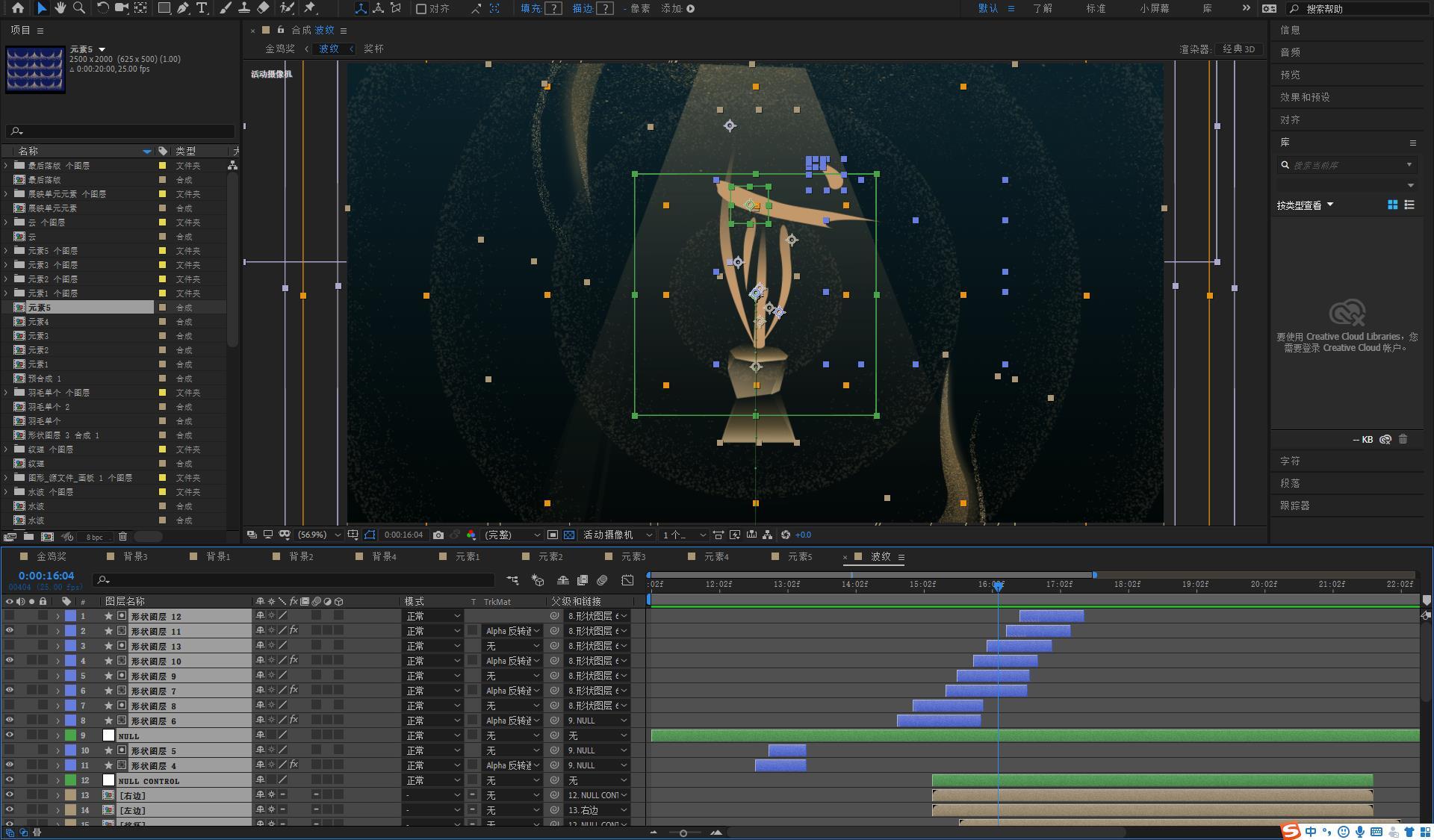Select the Clone Stamp tool
Viewport: 1434px width, 840px height.
click(244, 8)
